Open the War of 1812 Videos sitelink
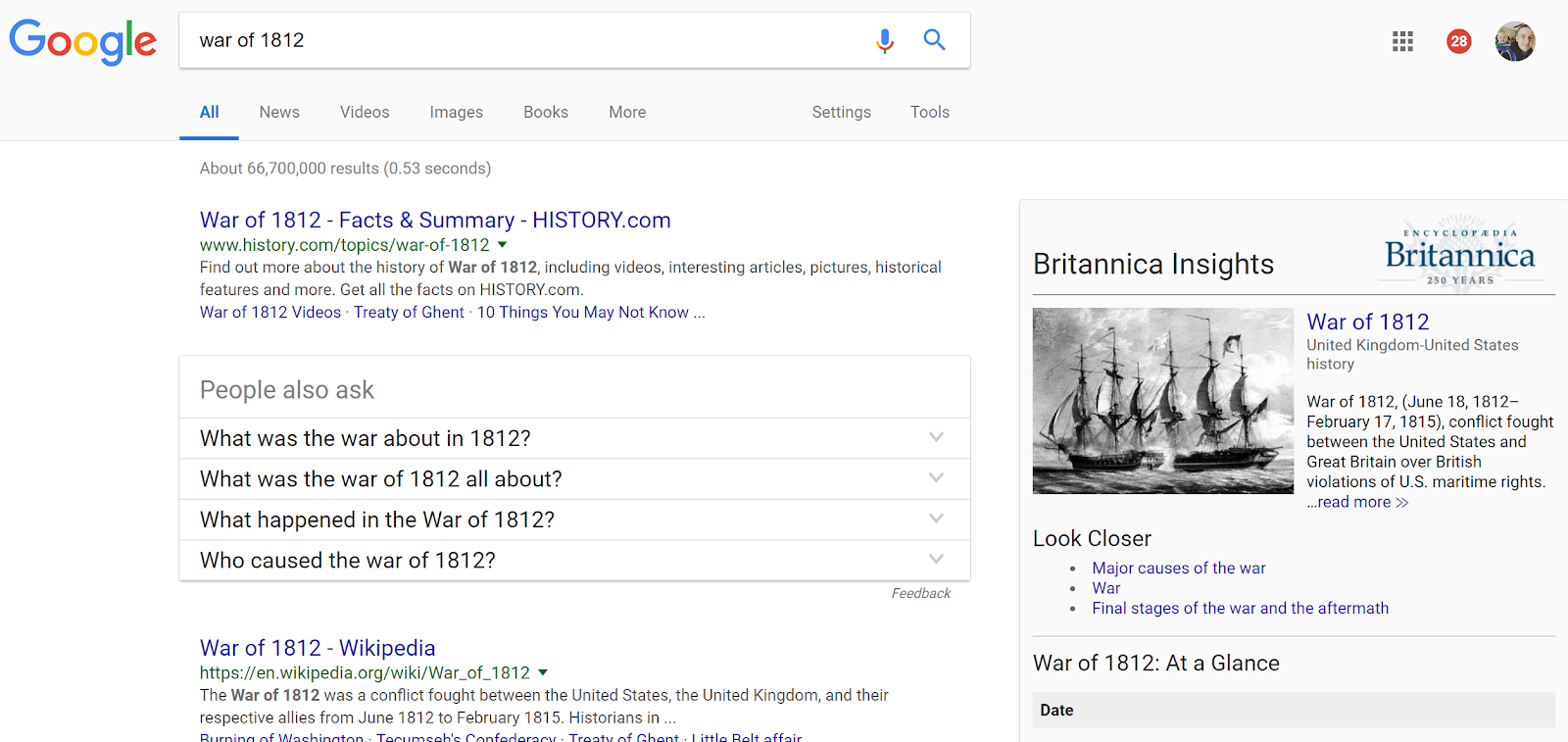The image size is (1568, 742). (x=270, y=313)
